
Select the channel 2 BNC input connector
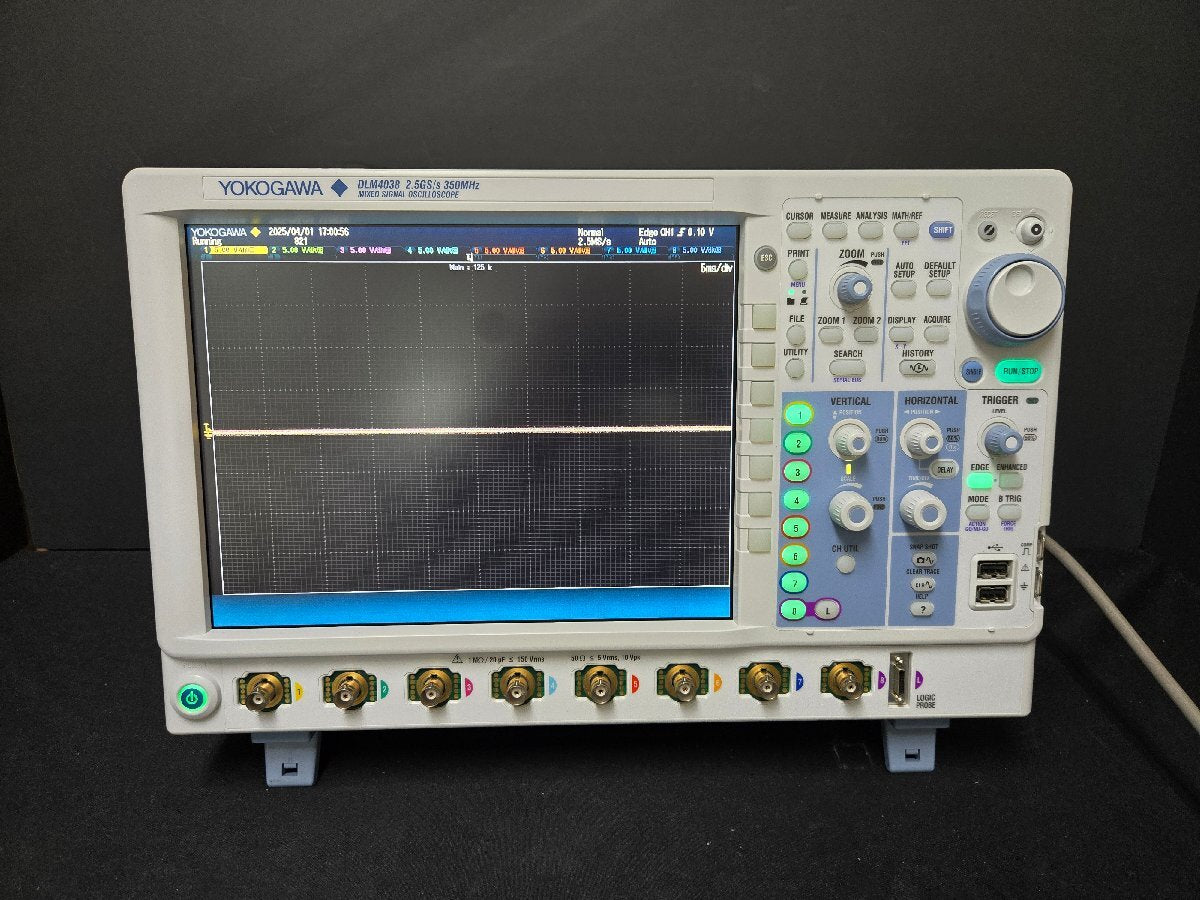click(349, 689)
